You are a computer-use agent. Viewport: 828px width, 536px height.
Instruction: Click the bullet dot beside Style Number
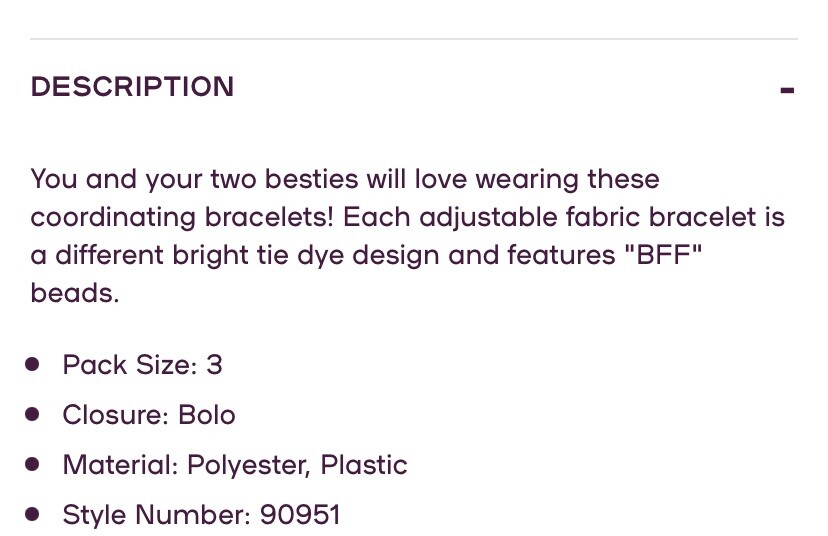[x=33, y=515]
